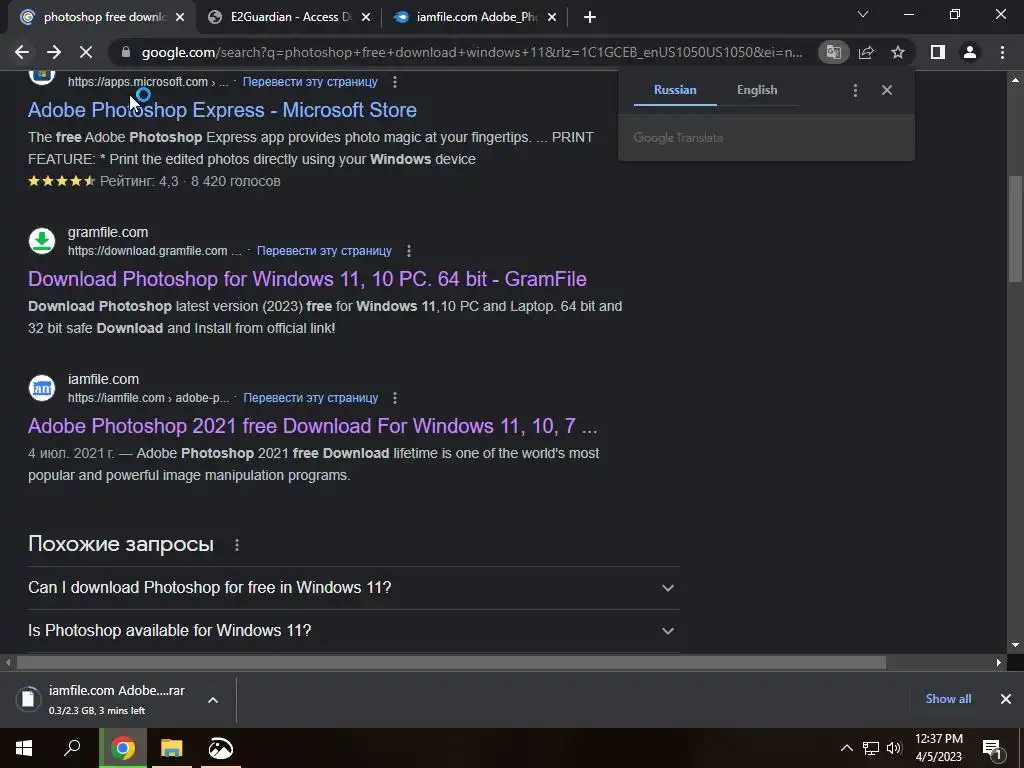Open the Google Translate icon in address bar
The image size is (1024, 768).
coord(833,52)
